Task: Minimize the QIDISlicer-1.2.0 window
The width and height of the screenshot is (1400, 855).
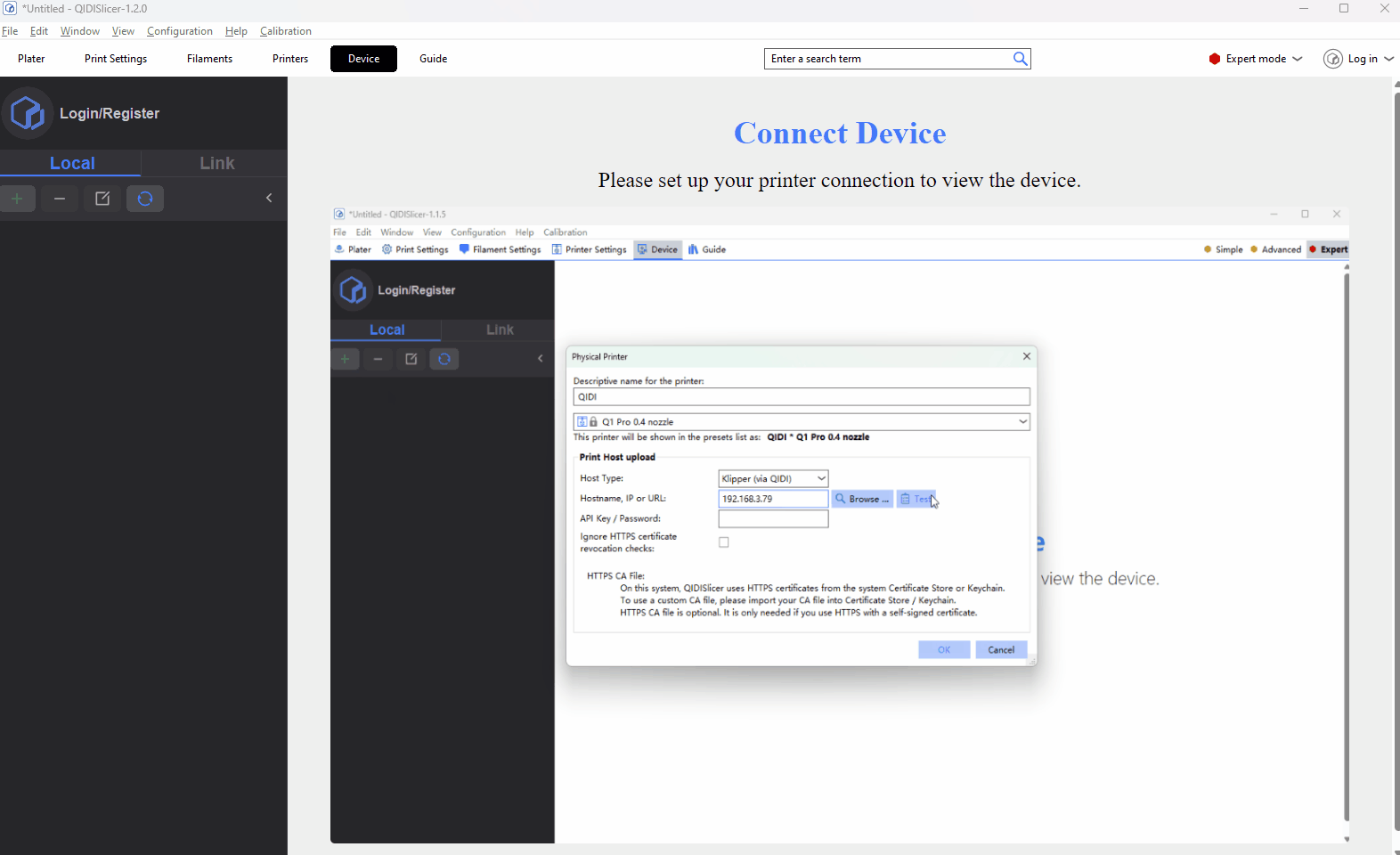Action: coord(1304,9)
